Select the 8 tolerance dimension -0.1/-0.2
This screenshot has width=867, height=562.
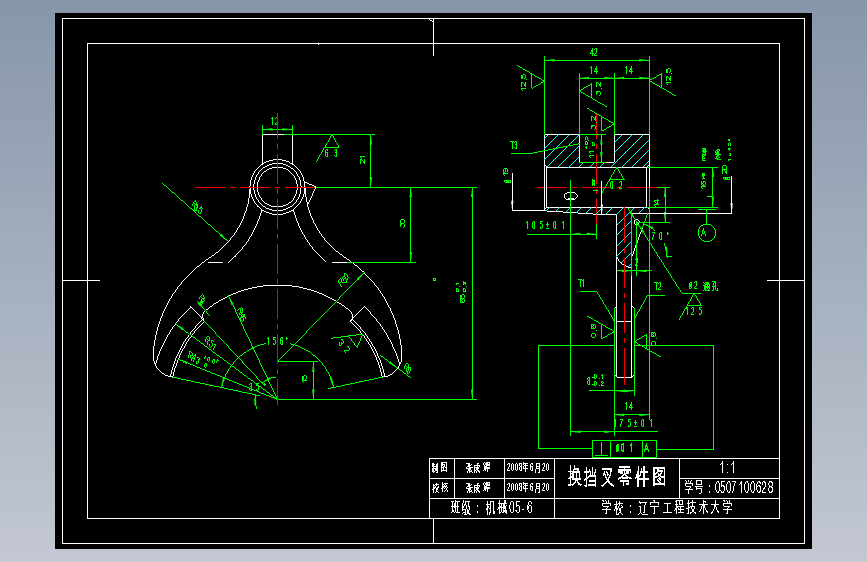point(595,381)
